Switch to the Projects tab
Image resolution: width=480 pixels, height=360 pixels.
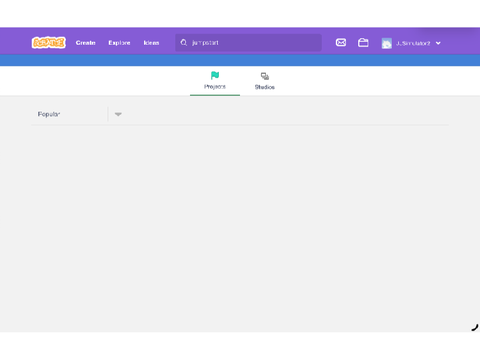click(215, 81)
